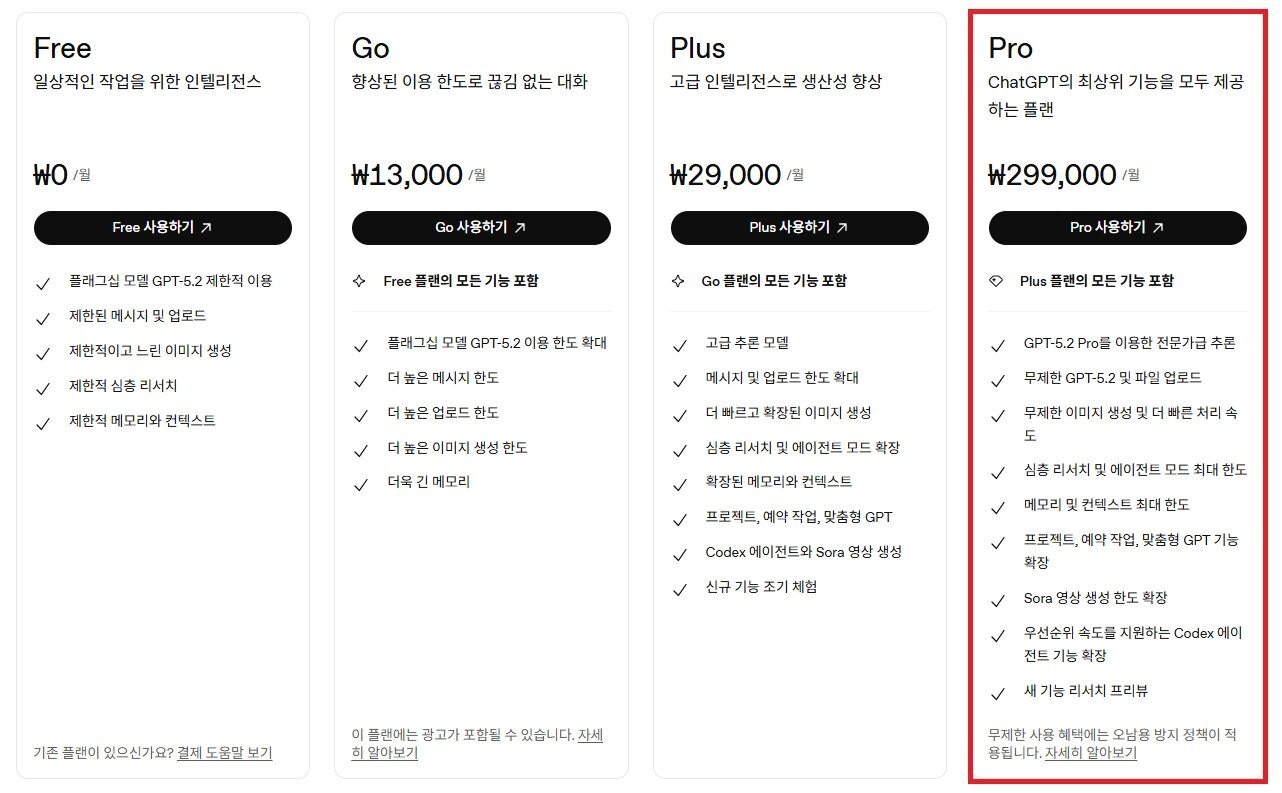Image resolution: width=1282 pixels, height=793 pixels.
Task: Click the checkmark next to "새 기능 리서치 프리뷰"
Action: (997, 694)
